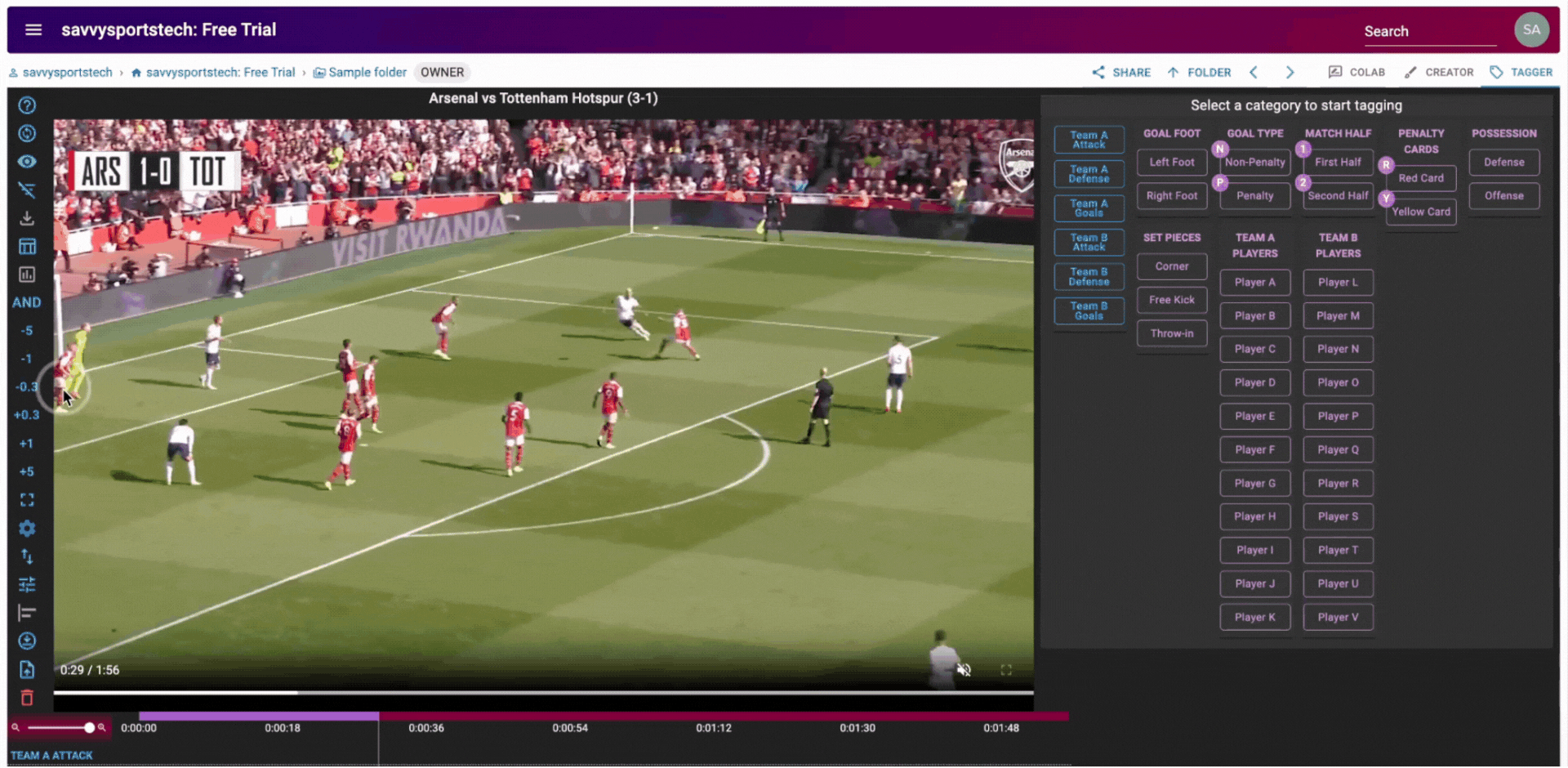Skip forward 5 seconds with +5

coord(27,471)
